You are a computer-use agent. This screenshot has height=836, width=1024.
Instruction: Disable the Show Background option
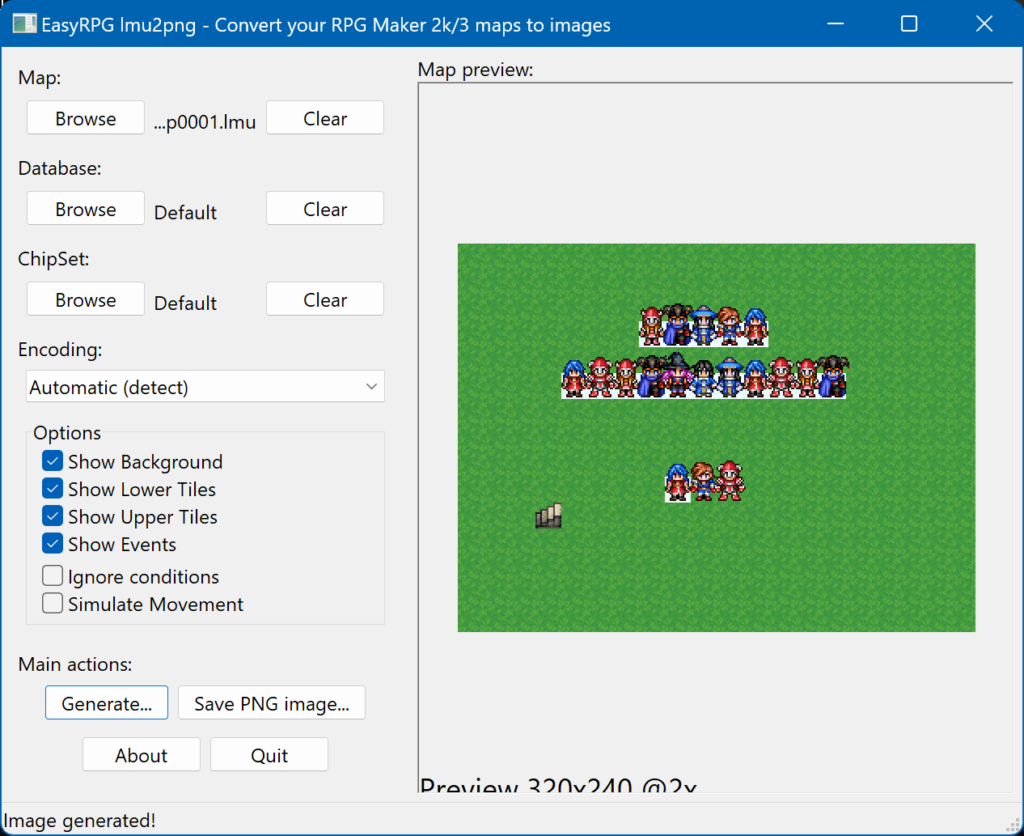click(53, 461)
